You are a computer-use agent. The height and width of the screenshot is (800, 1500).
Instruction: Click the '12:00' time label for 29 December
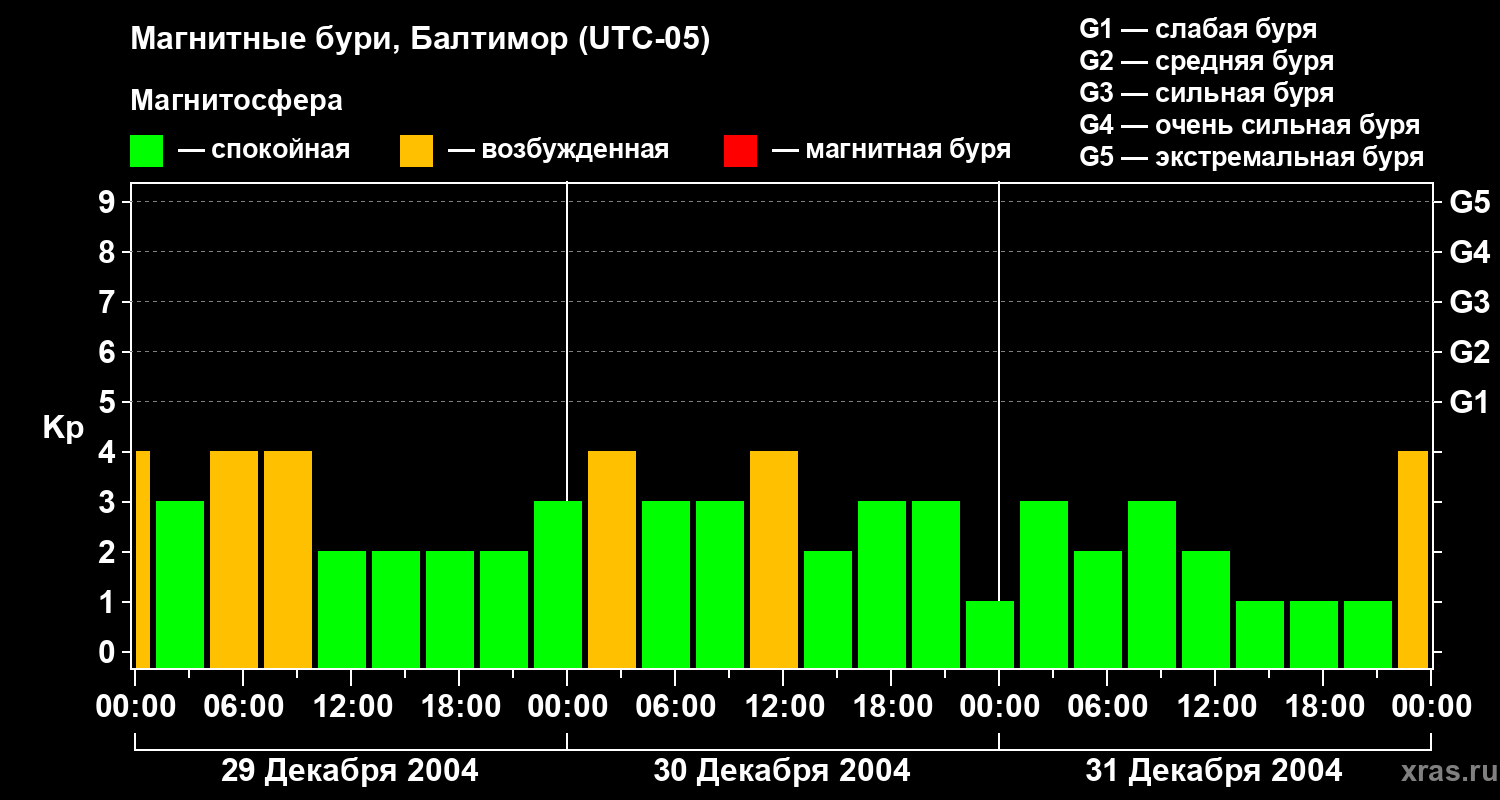point(351,707)
